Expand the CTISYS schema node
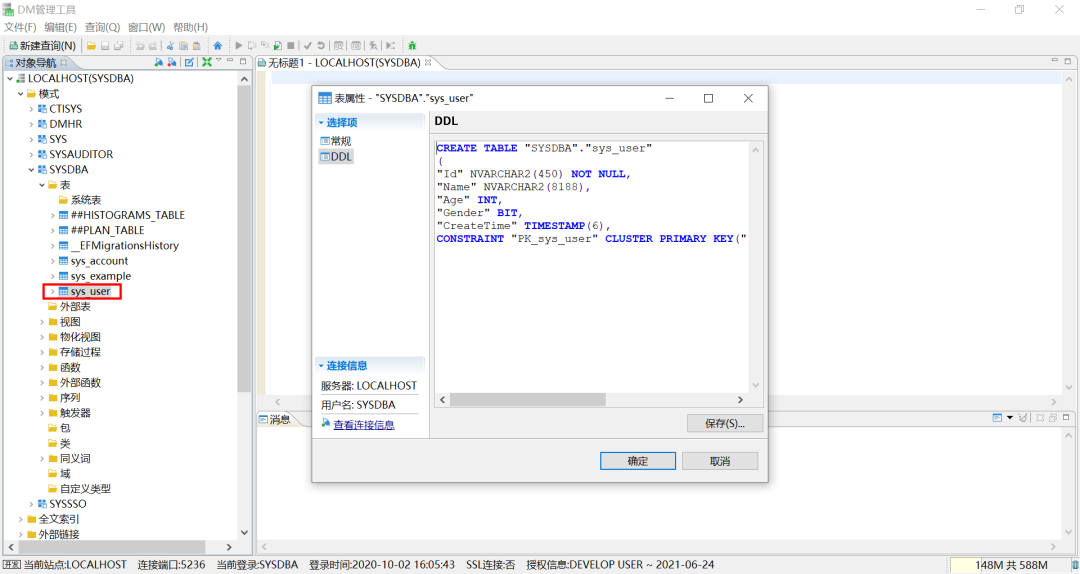Image resolution: width=1080 pixels, height=574 pixels. pyautogui.click(x=31, y=109)
